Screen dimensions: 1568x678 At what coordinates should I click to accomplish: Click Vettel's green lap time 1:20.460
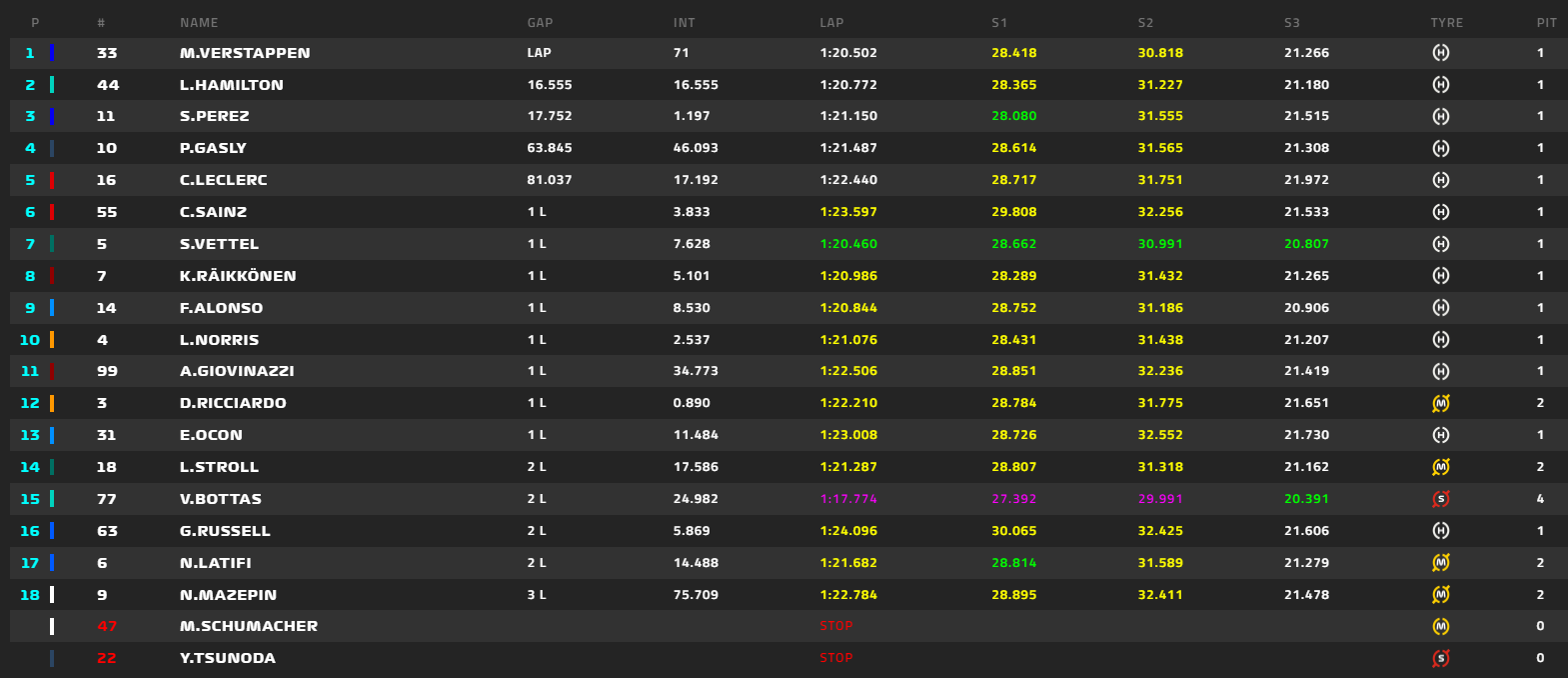[x=848, y=244]
